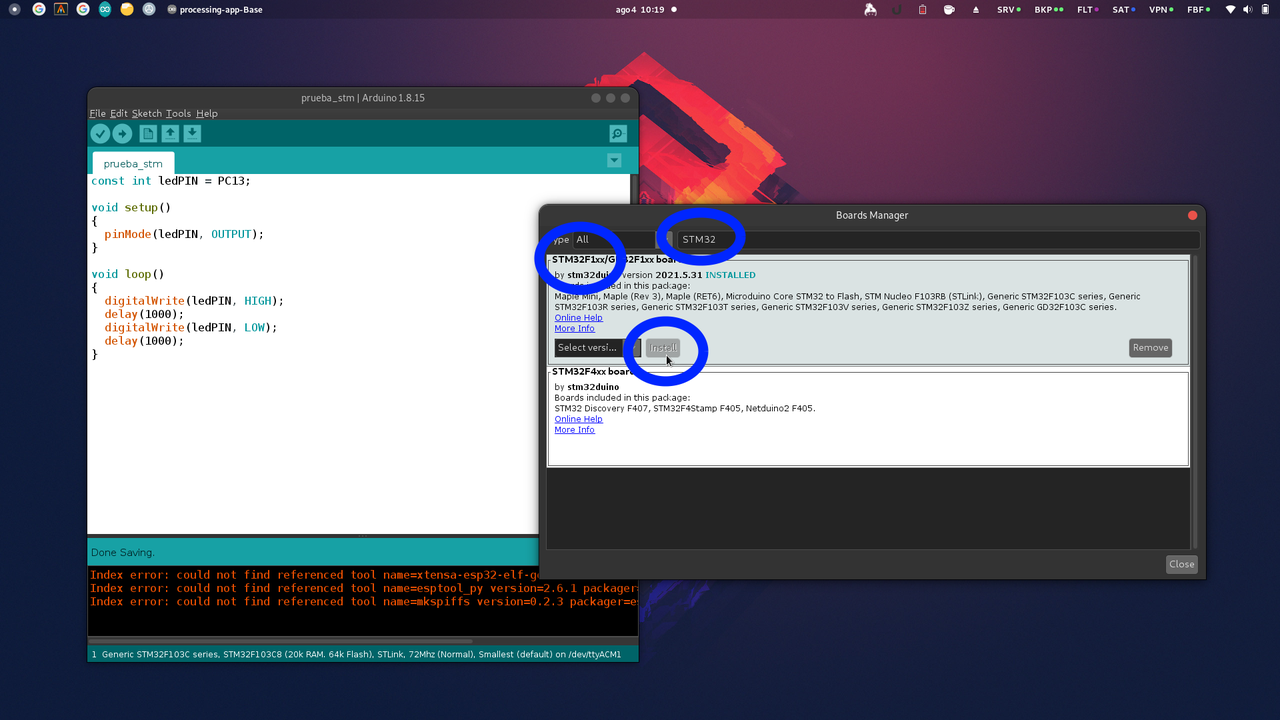
Task: Expand the sketch tab dropdown arrow
Action: click(614, 161)
